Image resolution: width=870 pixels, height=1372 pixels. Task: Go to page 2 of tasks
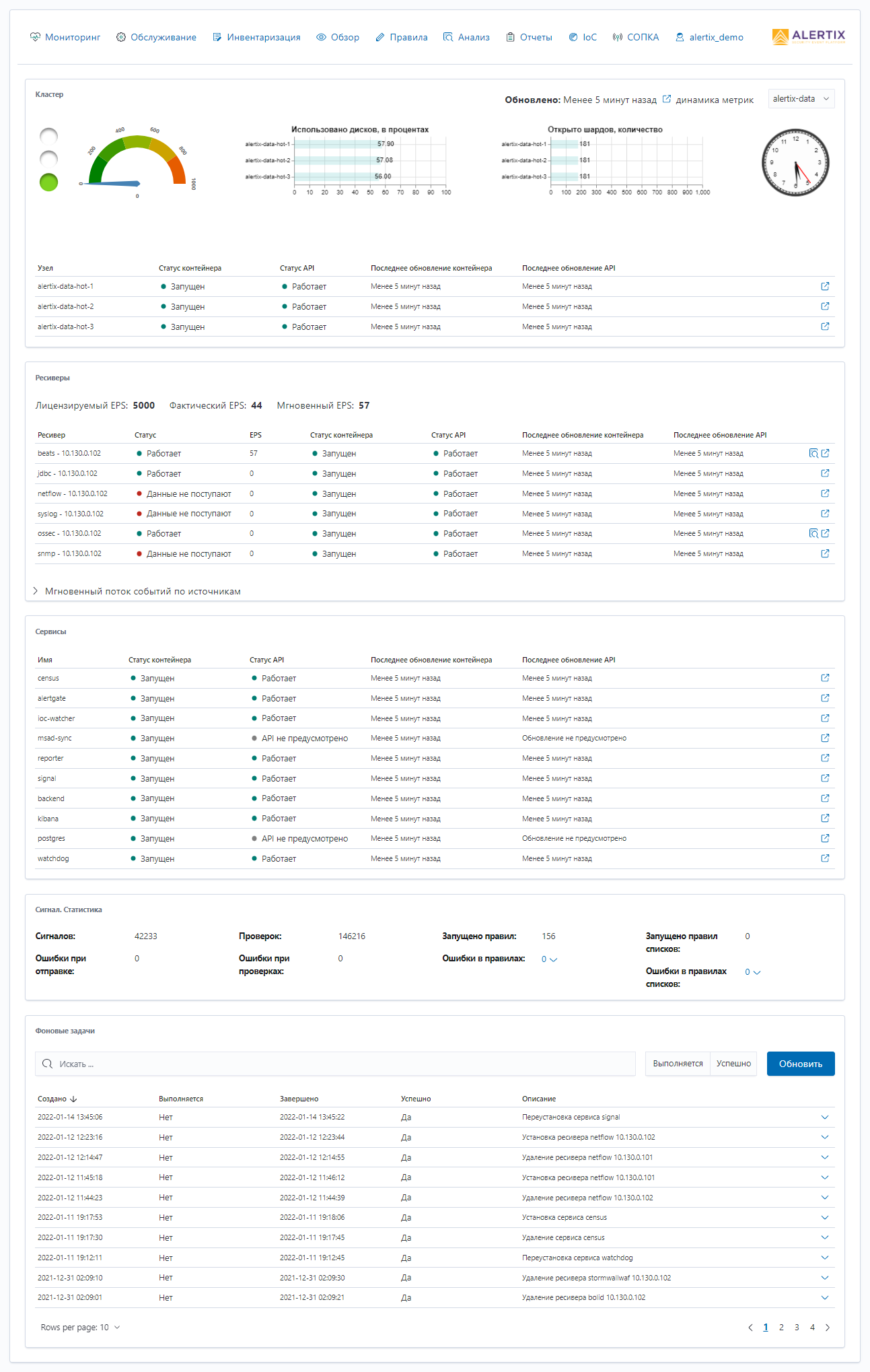(781, 1328)
